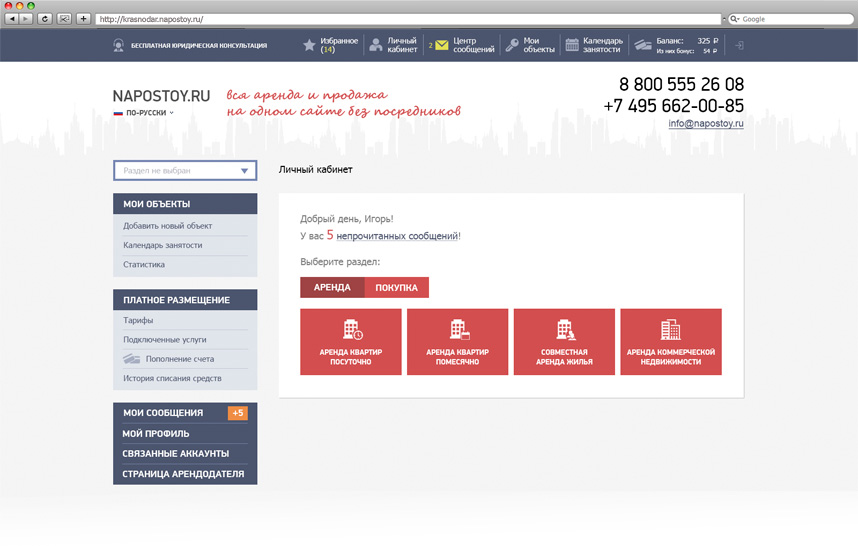Click the building-with-clock icon for daily rental
The width and height of the screenshot is (858, 546).
352,330
